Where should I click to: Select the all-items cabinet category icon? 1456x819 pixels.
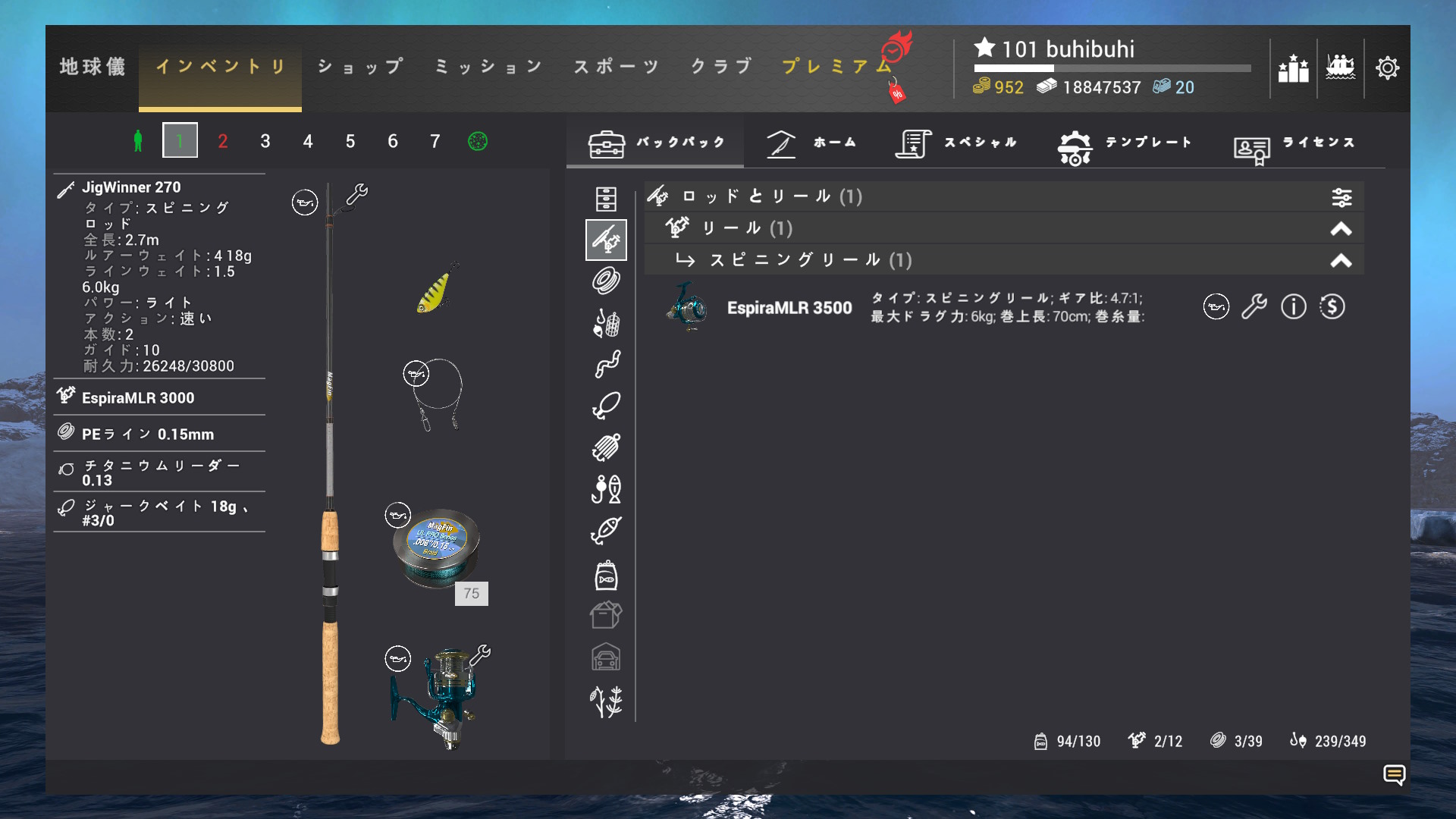point(606,199)
